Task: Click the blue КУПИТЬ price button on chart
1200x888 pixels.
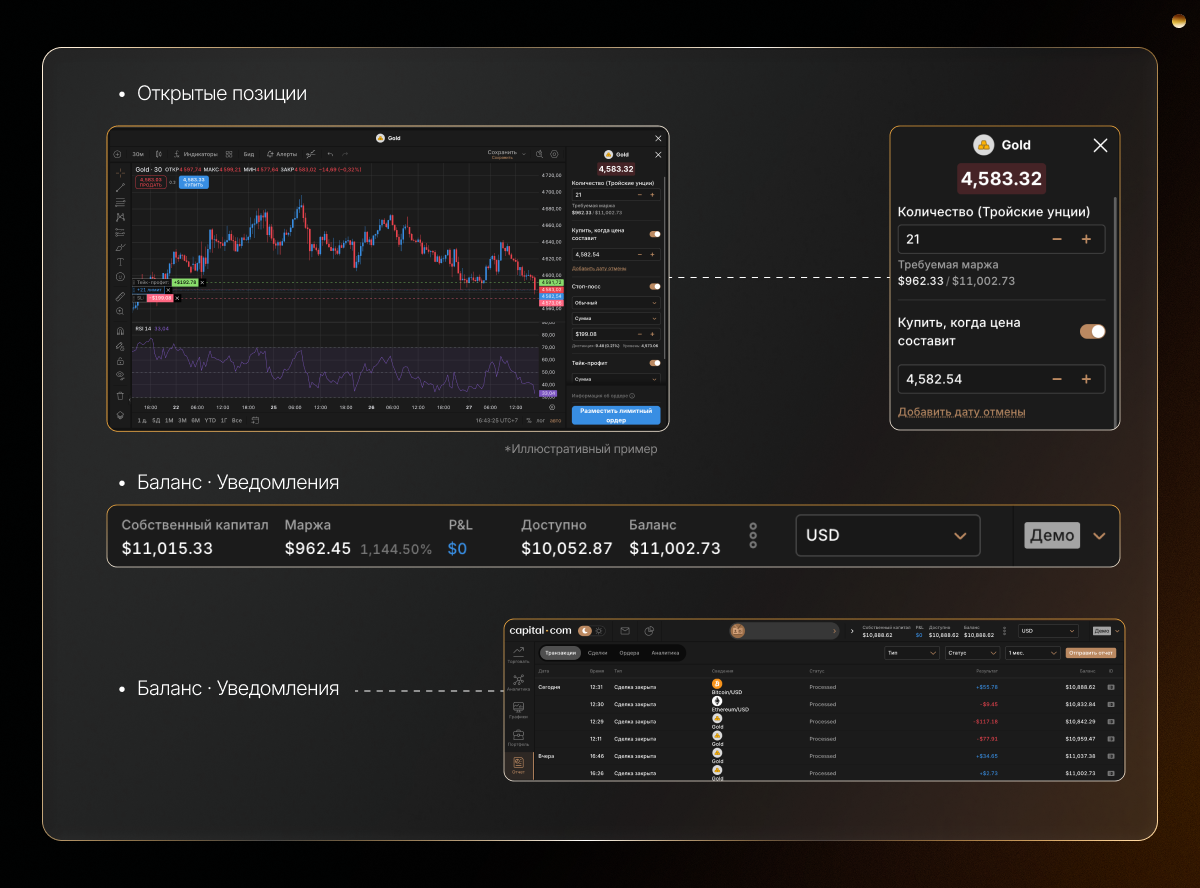Action: (x=194, y=182)
